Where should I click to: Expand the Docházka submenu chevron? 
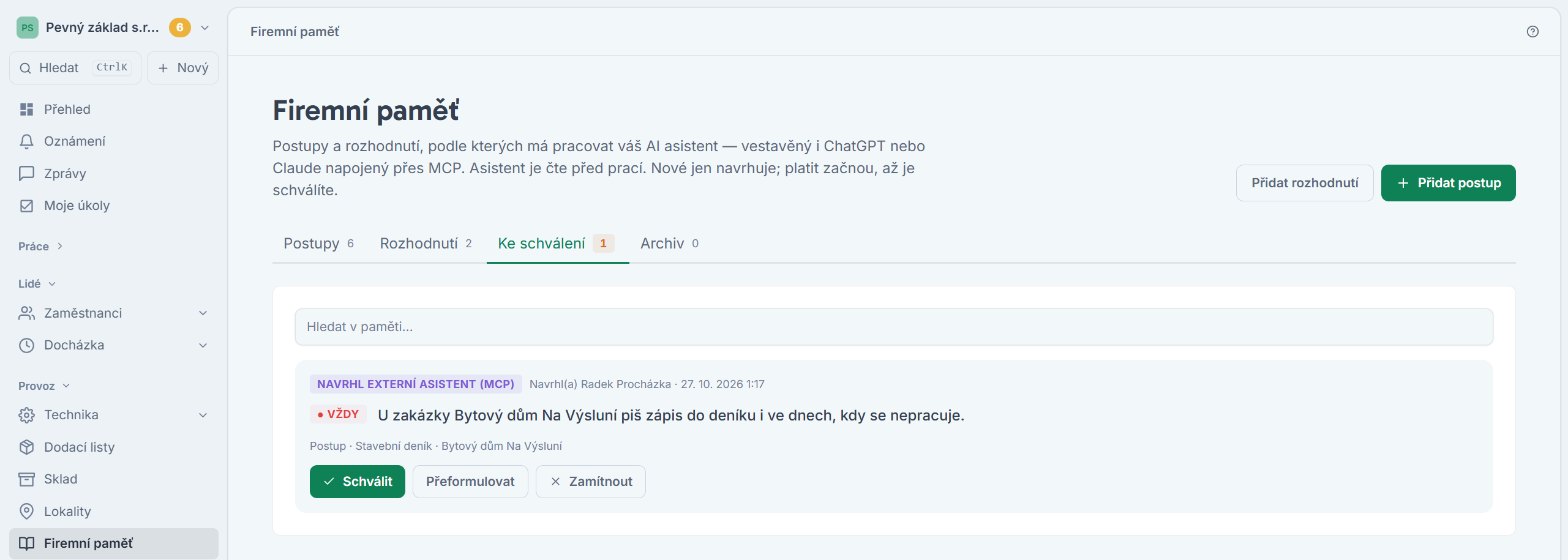pyautogui.click(x=203, y=345)
